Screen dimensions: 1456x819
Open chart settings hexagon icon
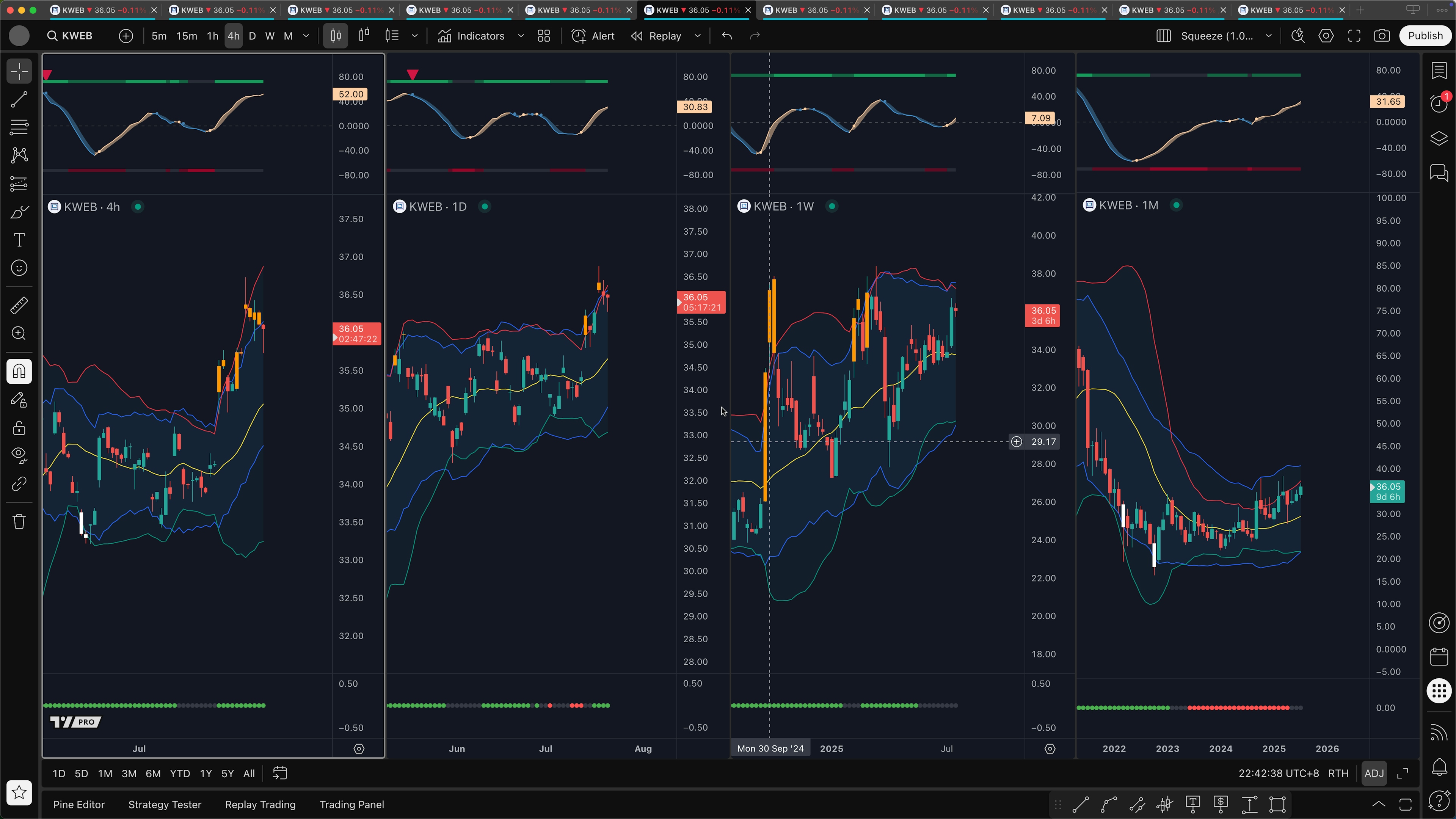coord(1326,36)
